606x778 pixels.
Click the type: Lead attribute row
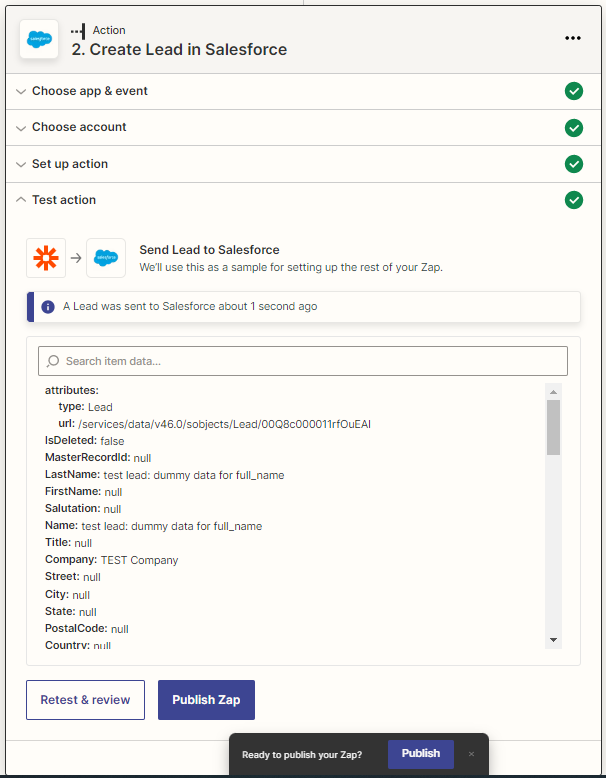click(x=85, y=407)
